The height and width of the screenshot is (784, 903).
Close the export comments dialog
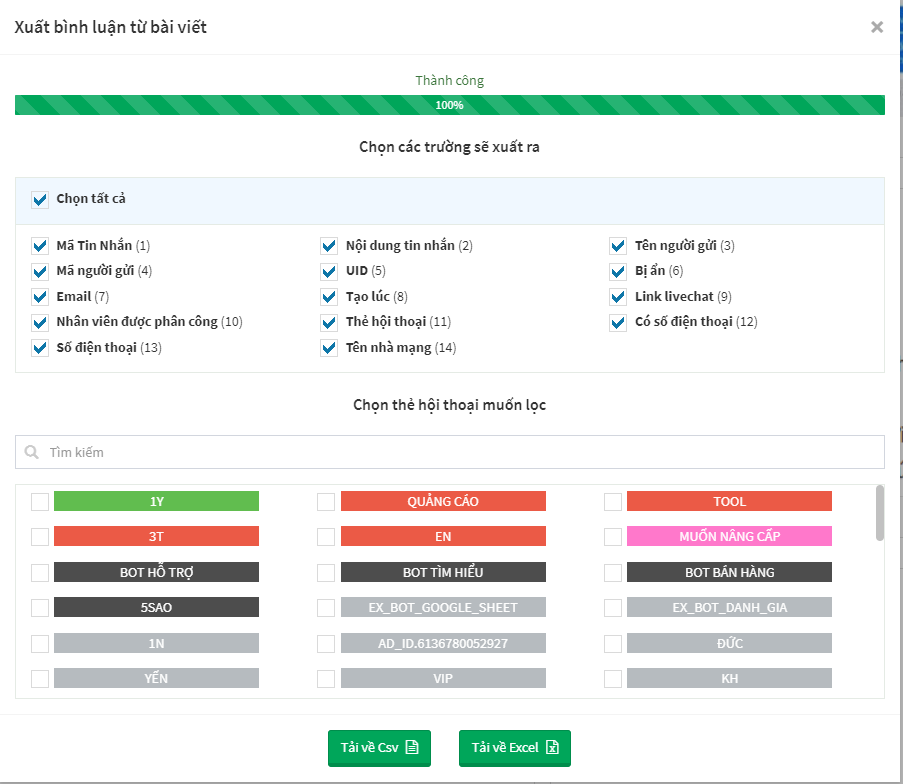point(877,27)
